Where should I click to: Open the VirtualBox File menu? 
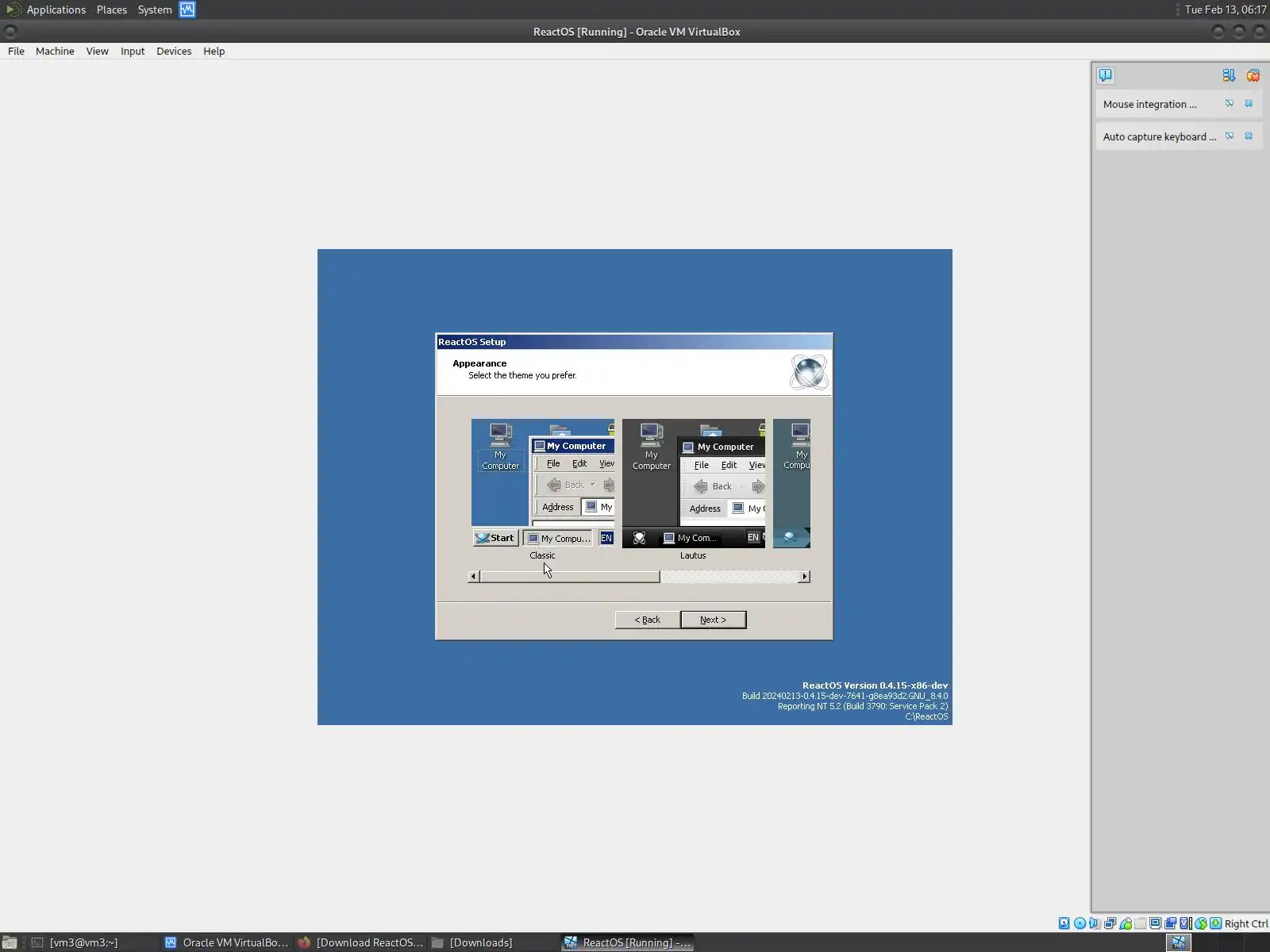pos(16,51)
